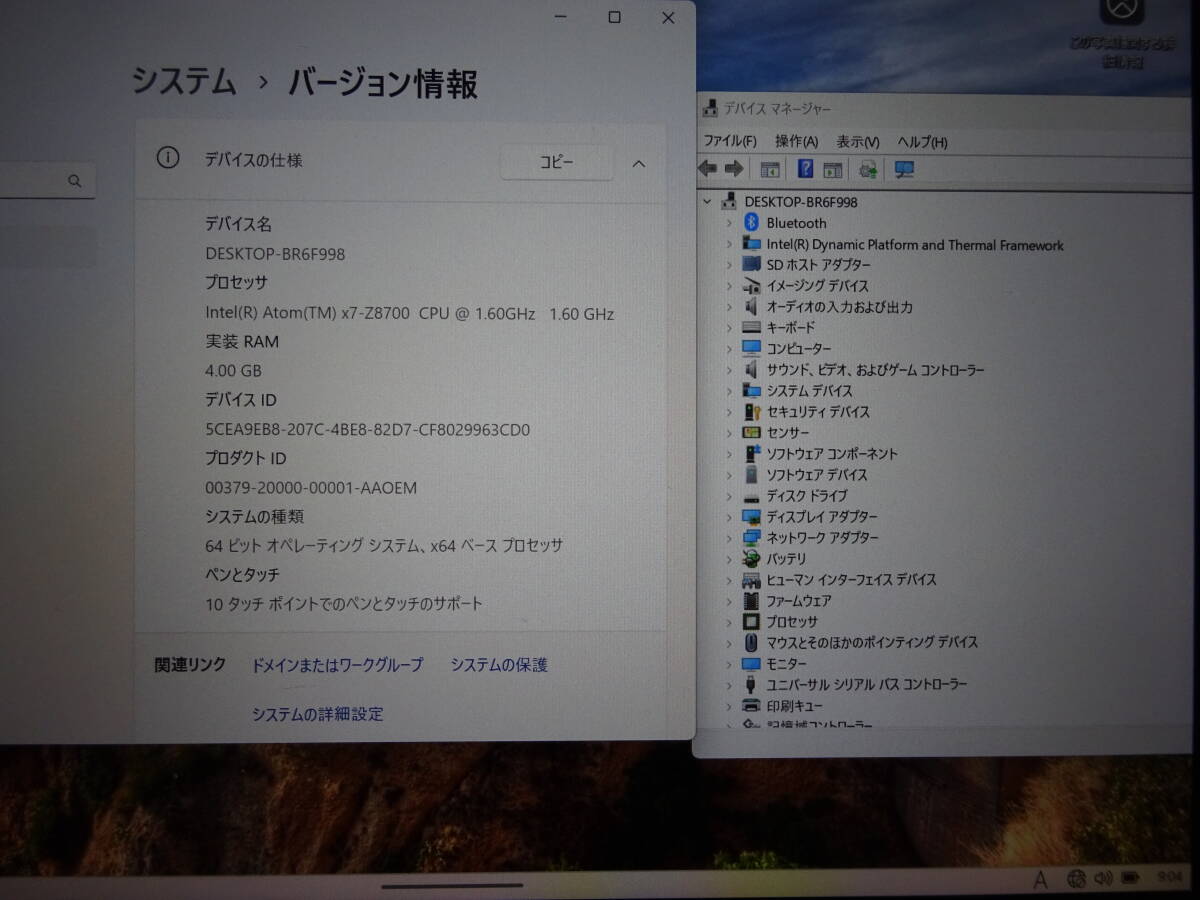Screen dimensions: 1200x900
Task: Expand the Bluetooth category
Action: coord(729,223)
